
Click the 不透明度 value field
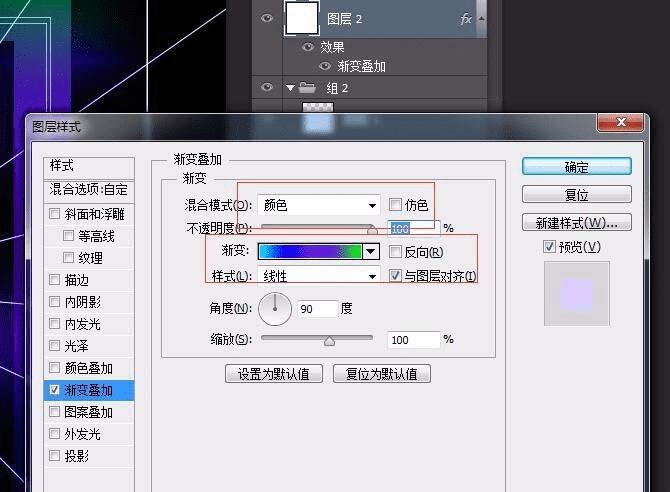(414, 229)
